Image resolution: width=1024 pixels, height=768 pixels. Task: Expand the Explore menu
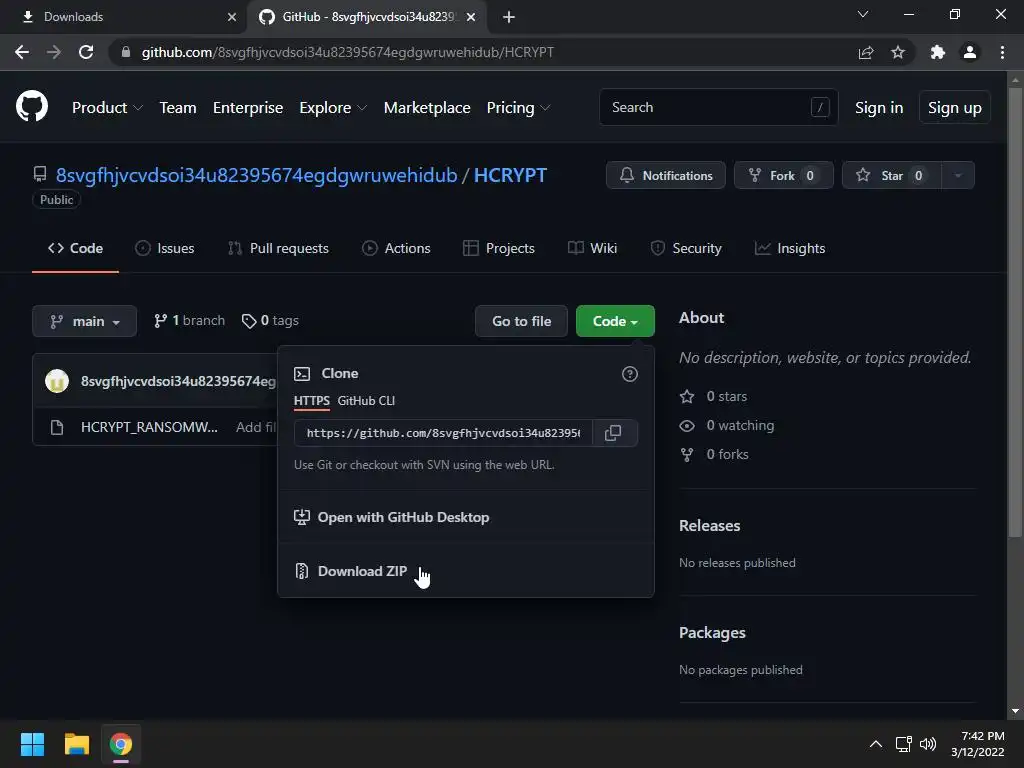point(333,108)
